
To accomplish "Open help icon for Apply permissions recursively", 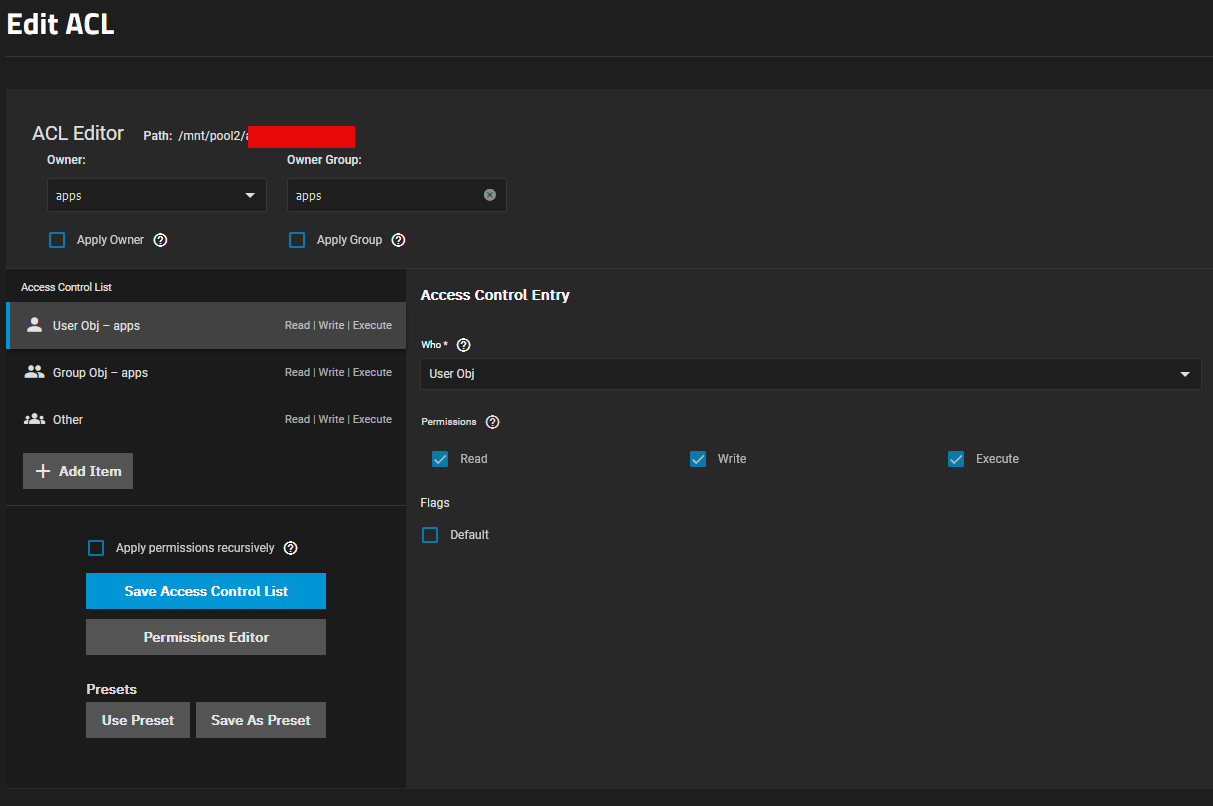I will coord(290,548).
